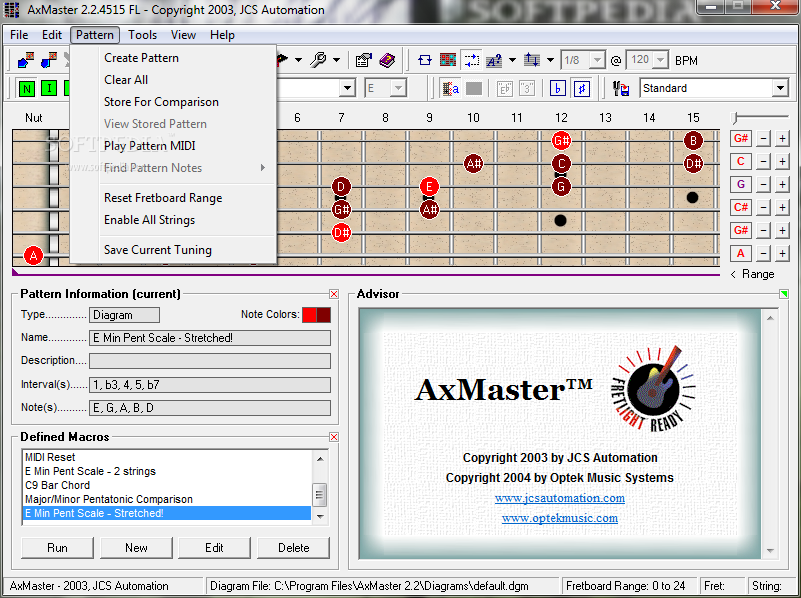Click the A# note on fret 10

(x=473, y=163)
